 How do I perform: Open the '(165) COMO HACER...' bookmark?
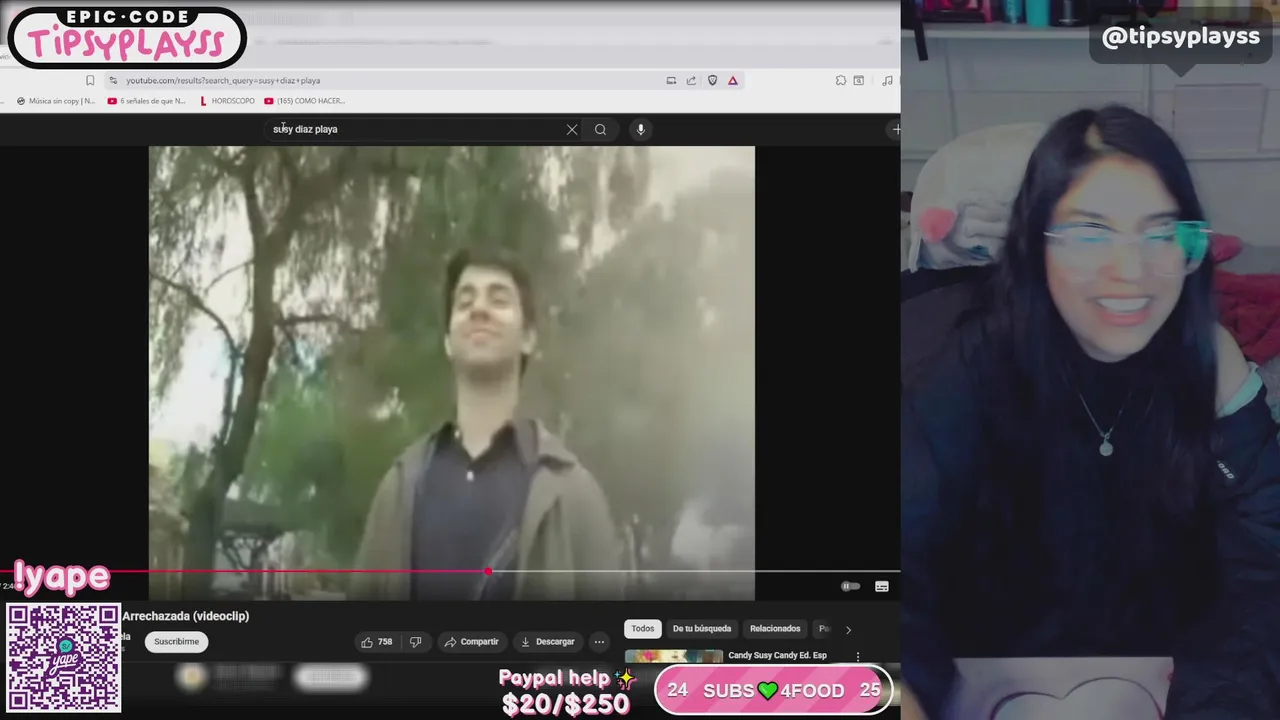[305, 101]
